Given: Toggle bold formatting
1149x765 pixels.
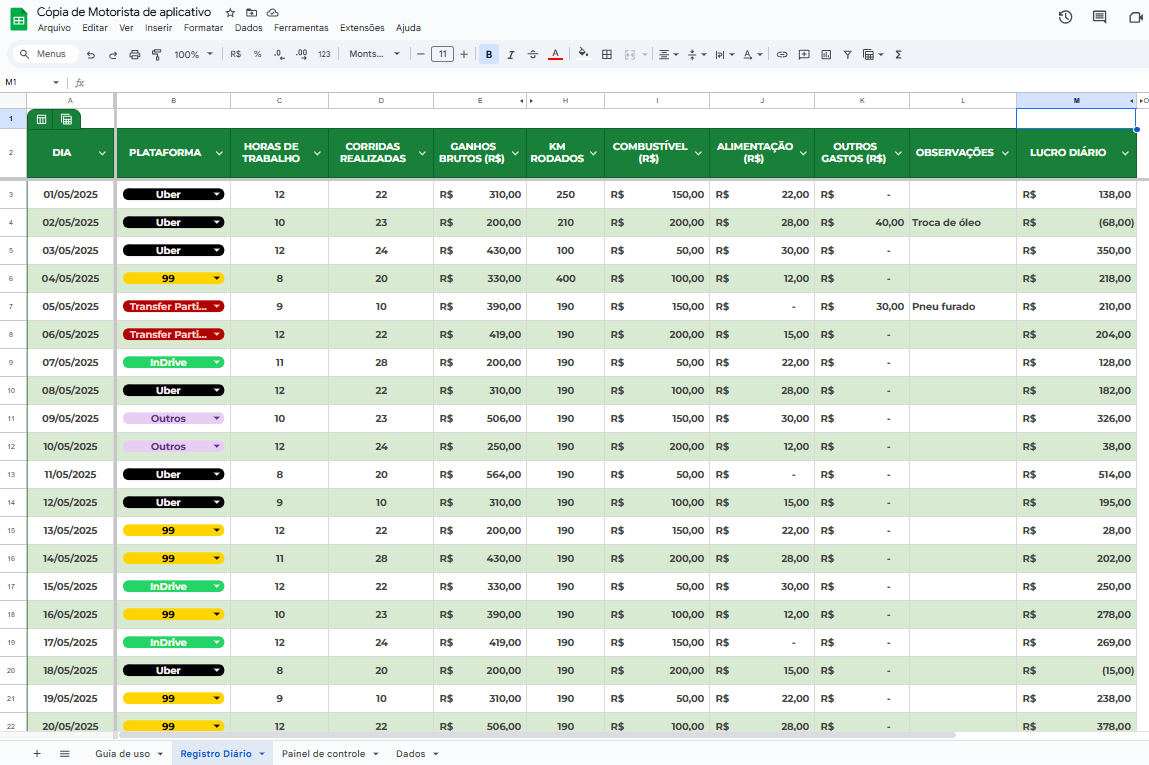Looking at the screenshot, I should click(489, 54).
